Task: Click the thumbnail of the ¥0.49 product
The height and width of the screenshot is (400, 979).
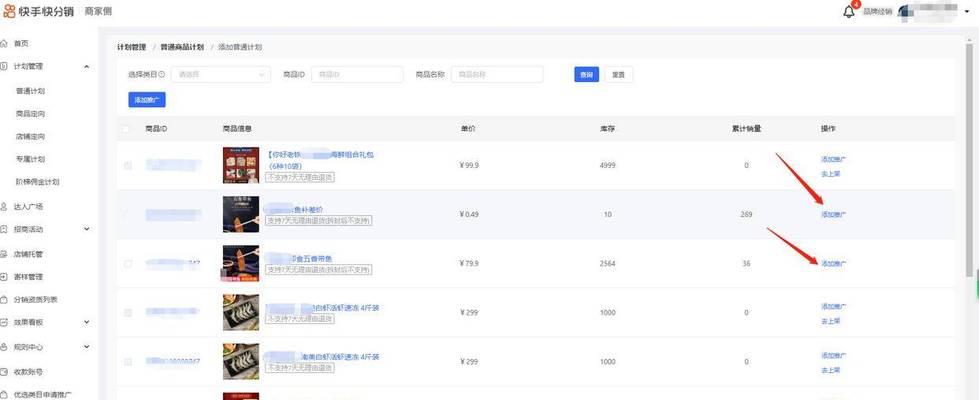Action: (241, 215)
